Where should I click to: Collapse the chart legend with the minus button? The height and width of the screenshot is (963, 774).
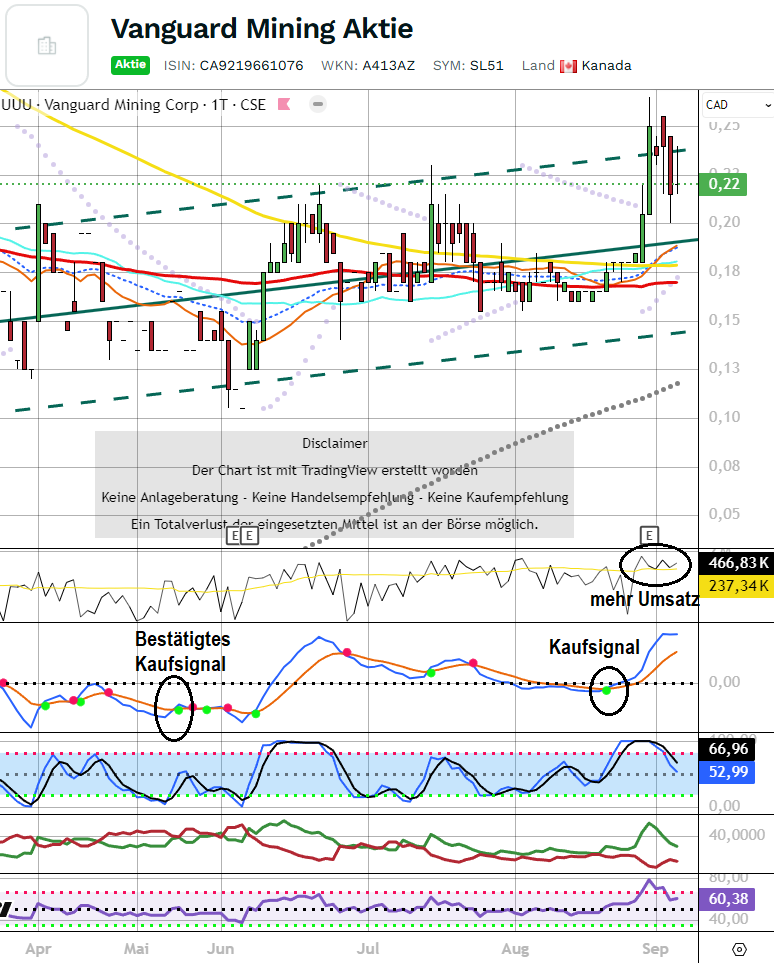pos(318,104)
